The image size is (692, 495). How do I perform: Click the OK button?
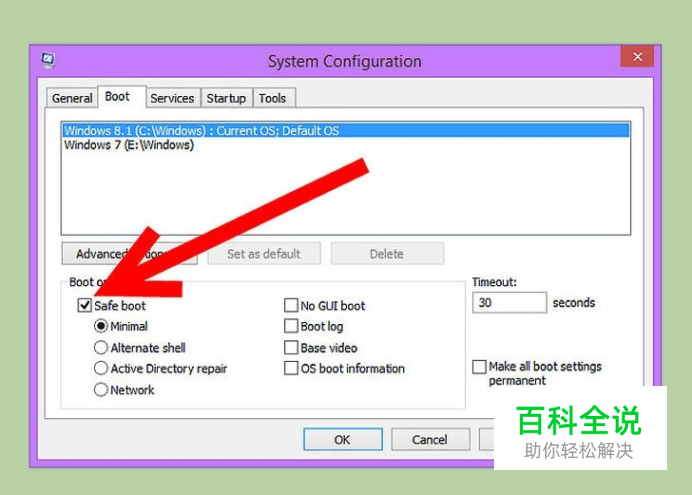click(x=343, y=439)
